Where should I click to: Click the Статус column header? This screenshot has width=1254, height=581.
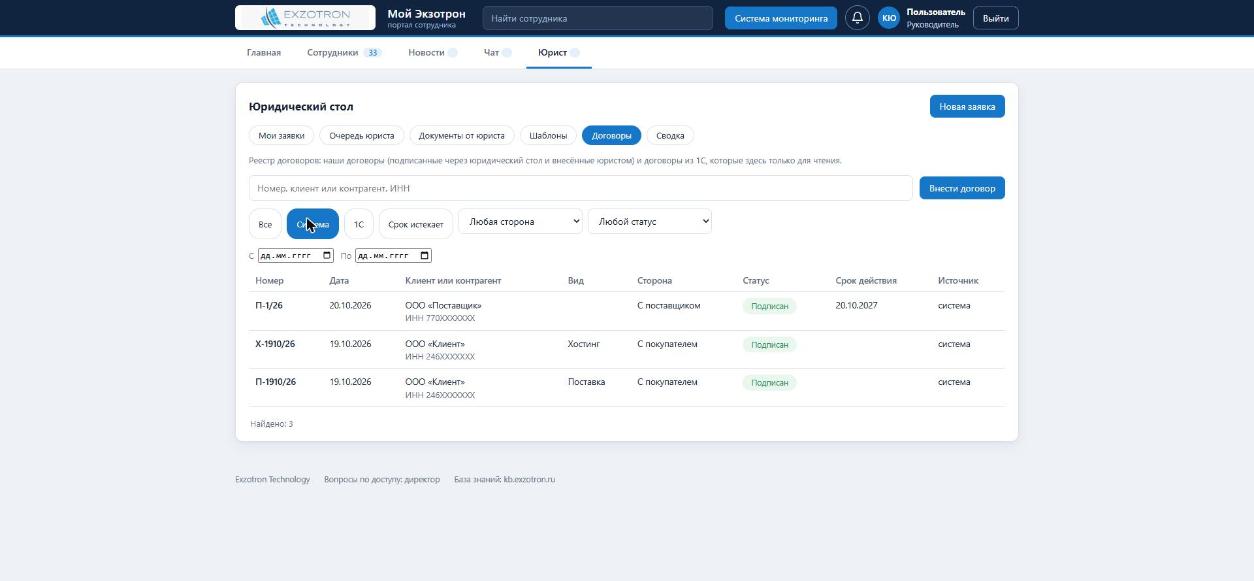(756, 281)
